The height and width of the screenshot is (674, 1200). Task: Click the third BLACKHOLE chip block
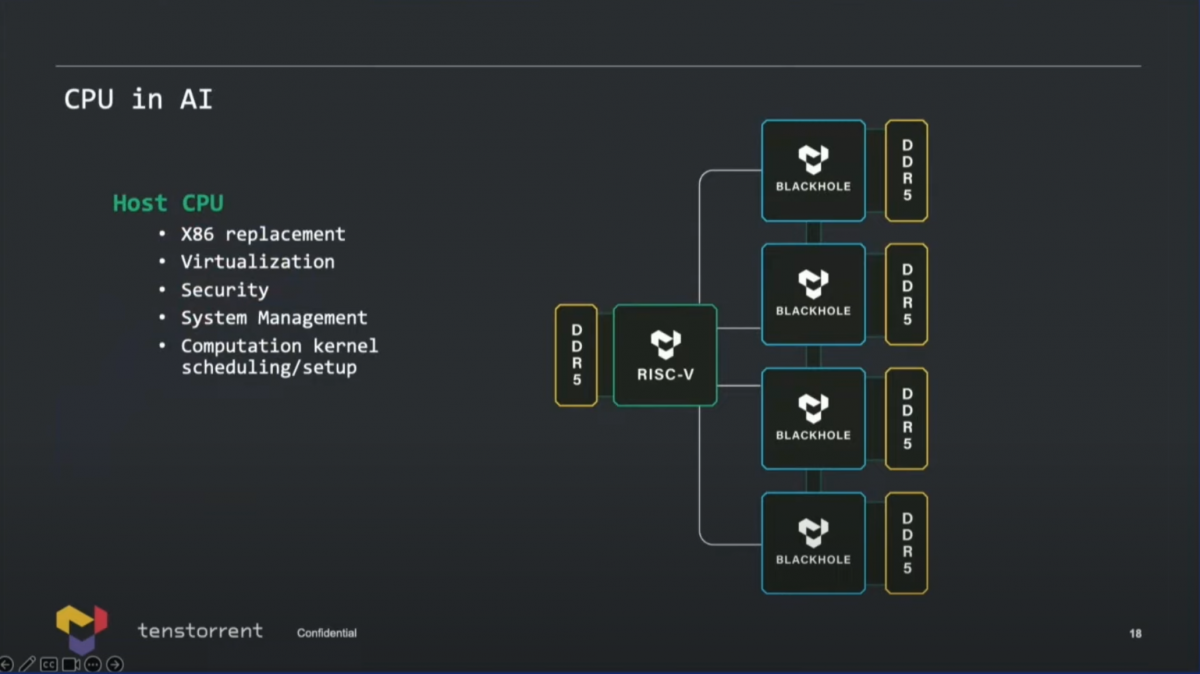(x=813, y=419)
